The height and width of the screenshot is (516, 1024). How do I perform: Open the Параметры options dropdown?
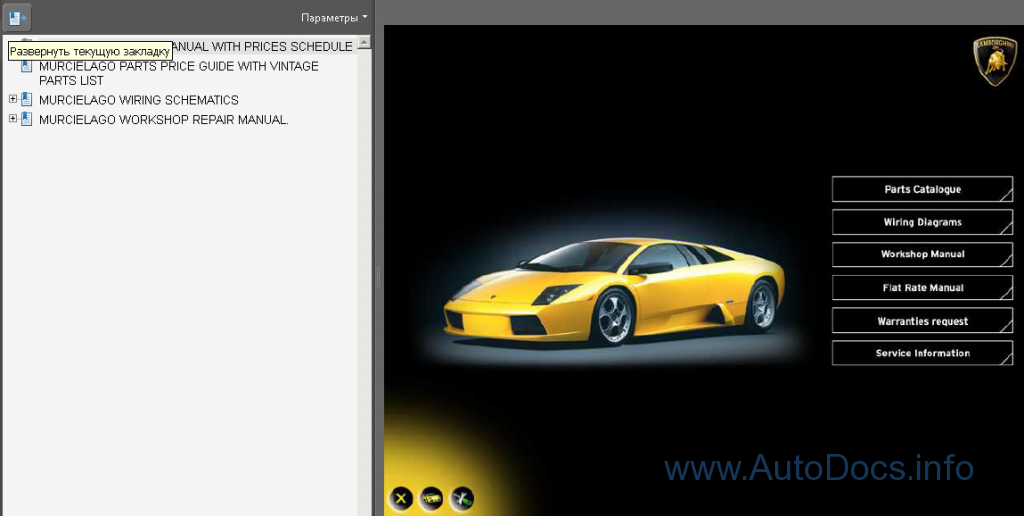[334, 18]
